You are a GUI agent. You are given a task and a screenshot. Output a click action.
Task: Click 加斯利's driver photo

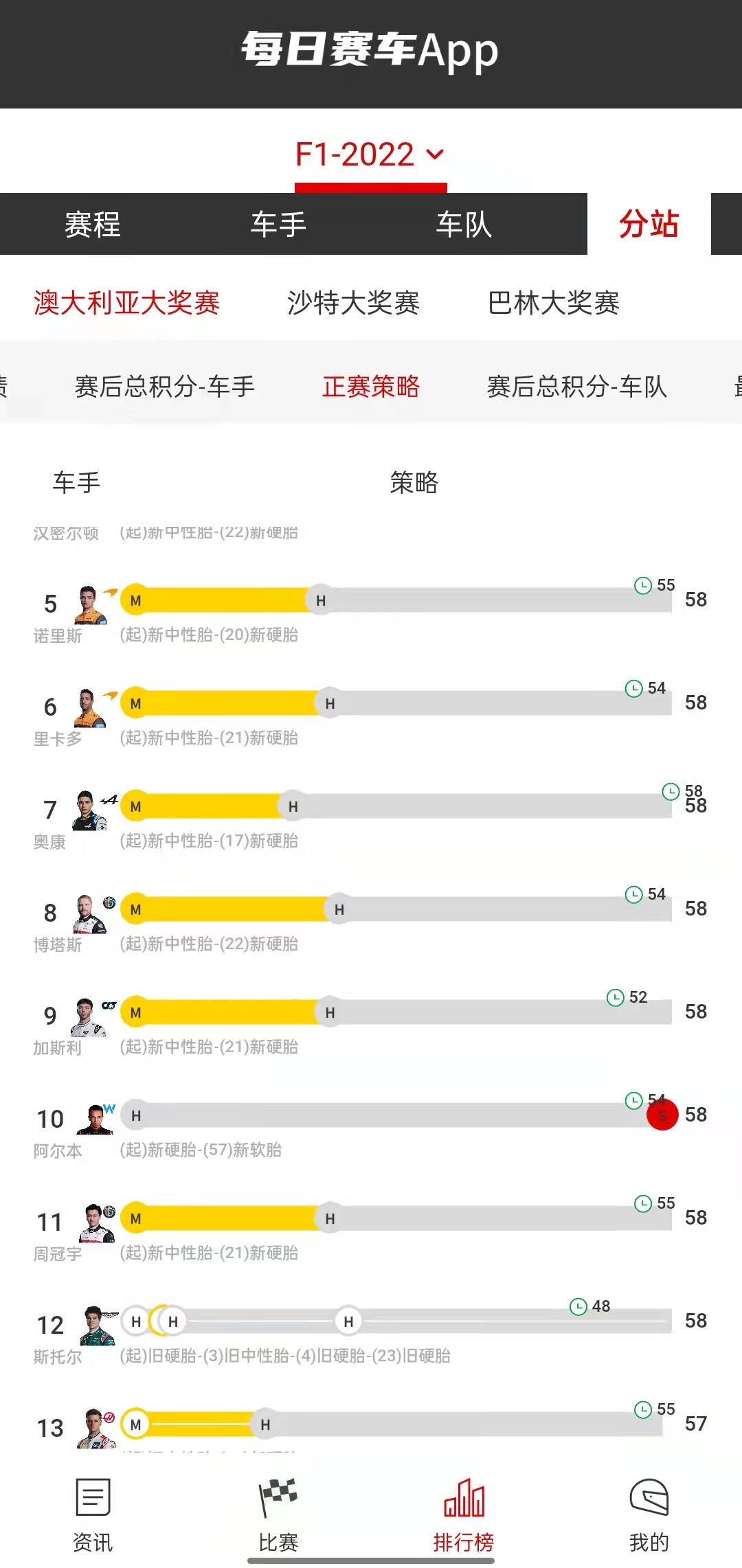point(89,1017)
